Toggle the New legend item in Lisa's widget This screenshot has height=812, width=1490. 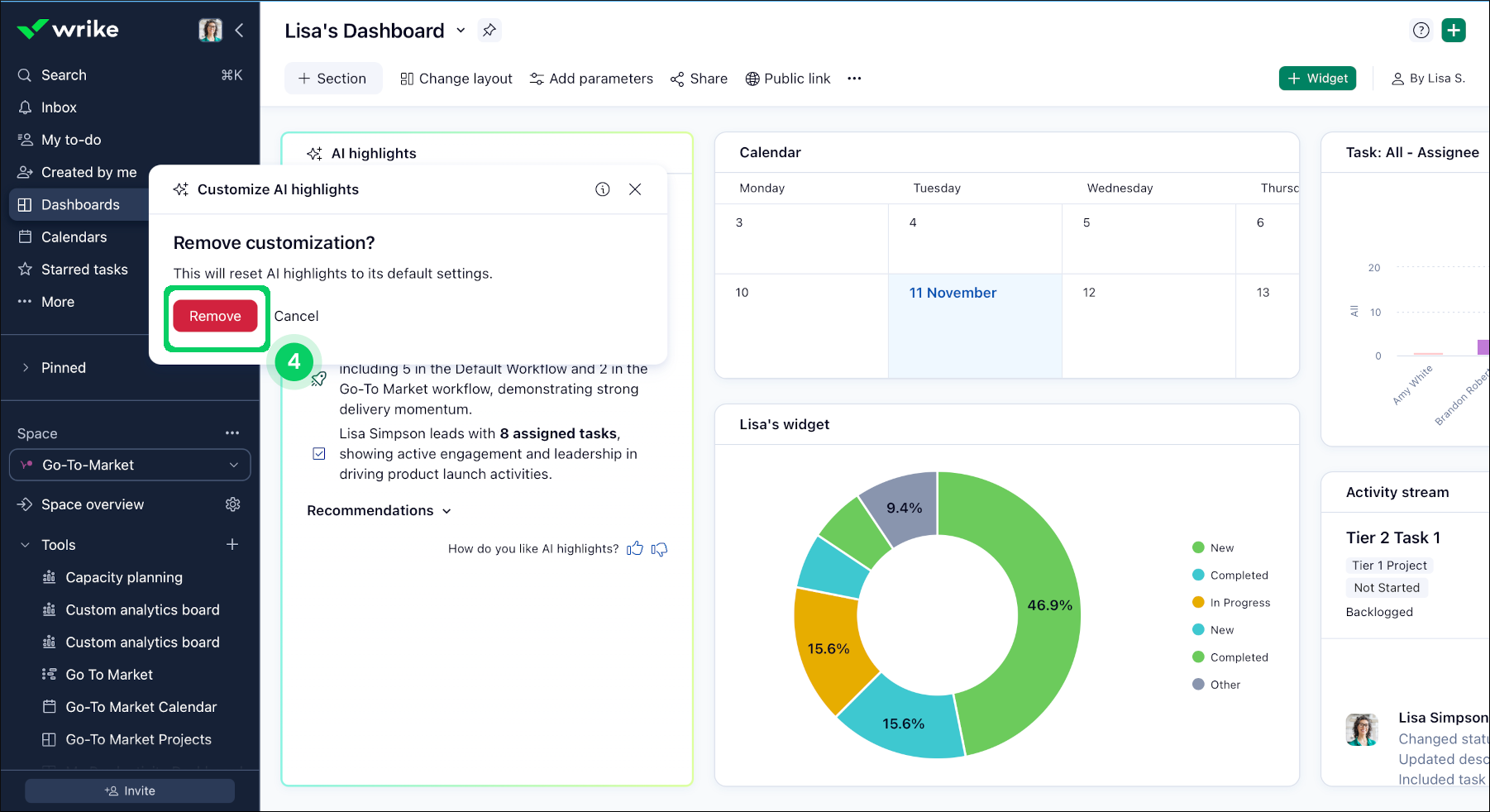(x=1220, y=547)
